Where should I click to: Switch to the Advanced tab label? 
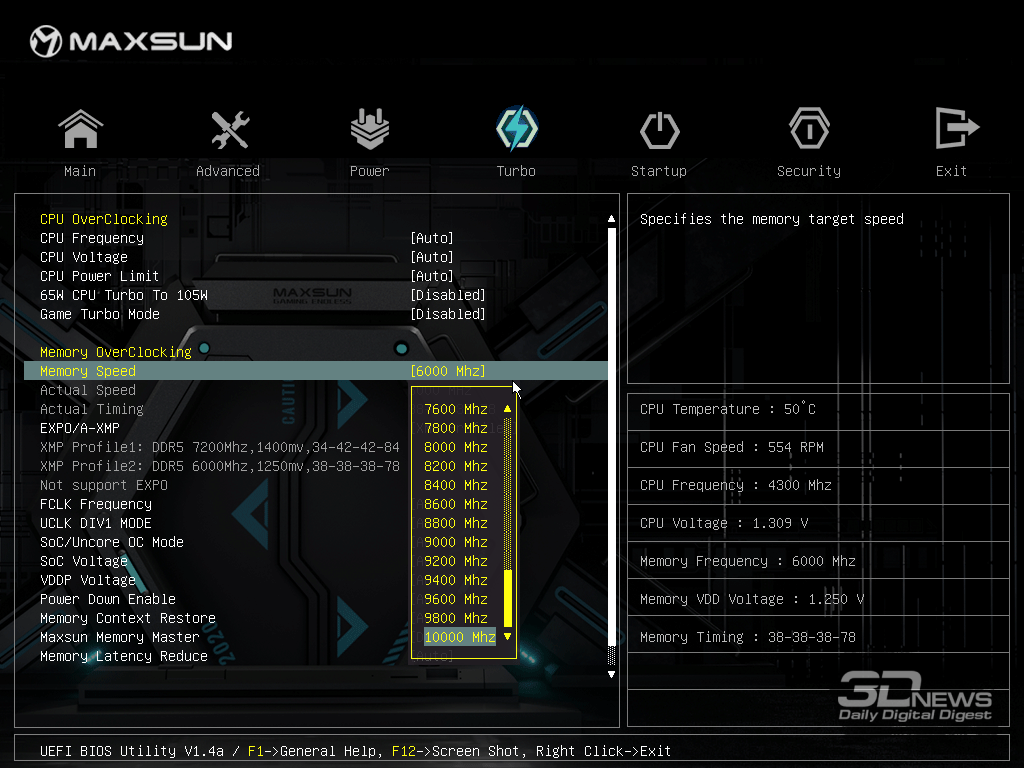[x=228, y=171]
